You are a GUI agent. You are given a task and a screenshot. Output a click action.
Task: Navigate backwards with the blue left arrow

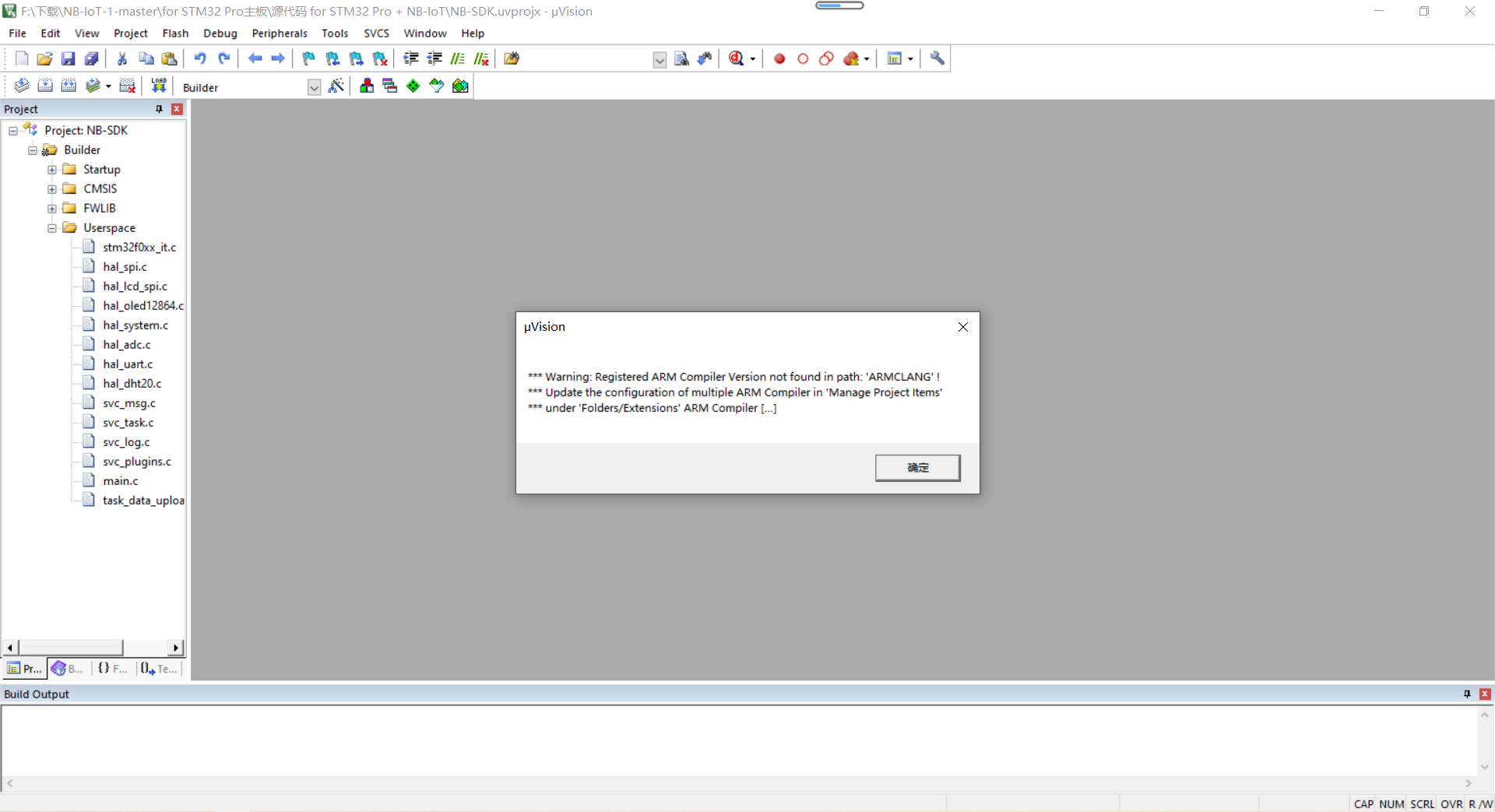click(x=255, y=58)
